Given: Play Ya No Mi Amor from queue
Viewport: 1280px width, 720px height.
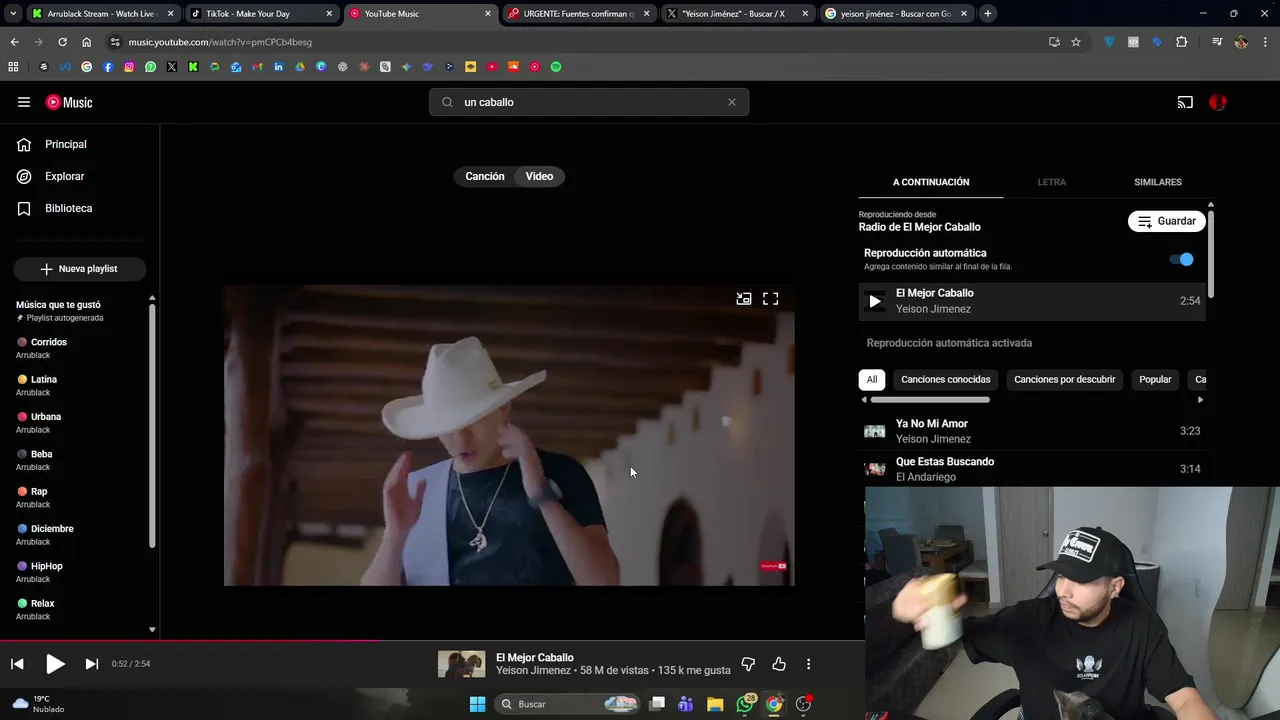Looking at the screenshot, I should (x=1032, y=431).
